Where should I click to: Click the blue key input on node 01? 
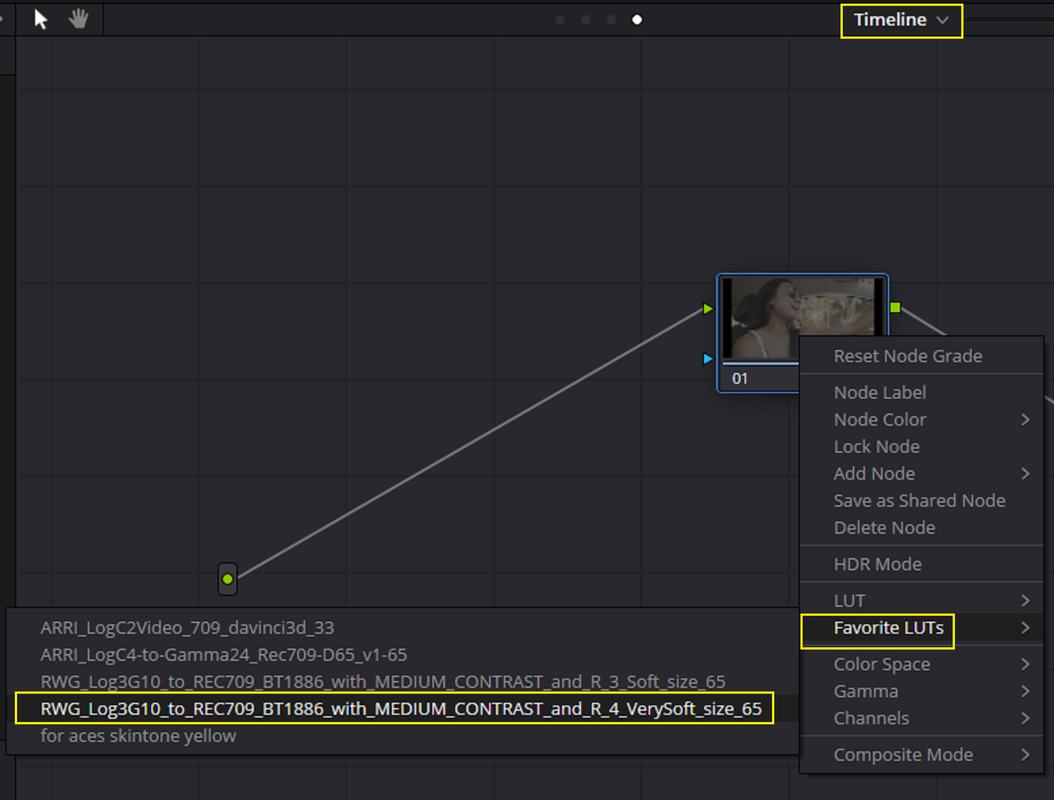click(x=707, y=359)
